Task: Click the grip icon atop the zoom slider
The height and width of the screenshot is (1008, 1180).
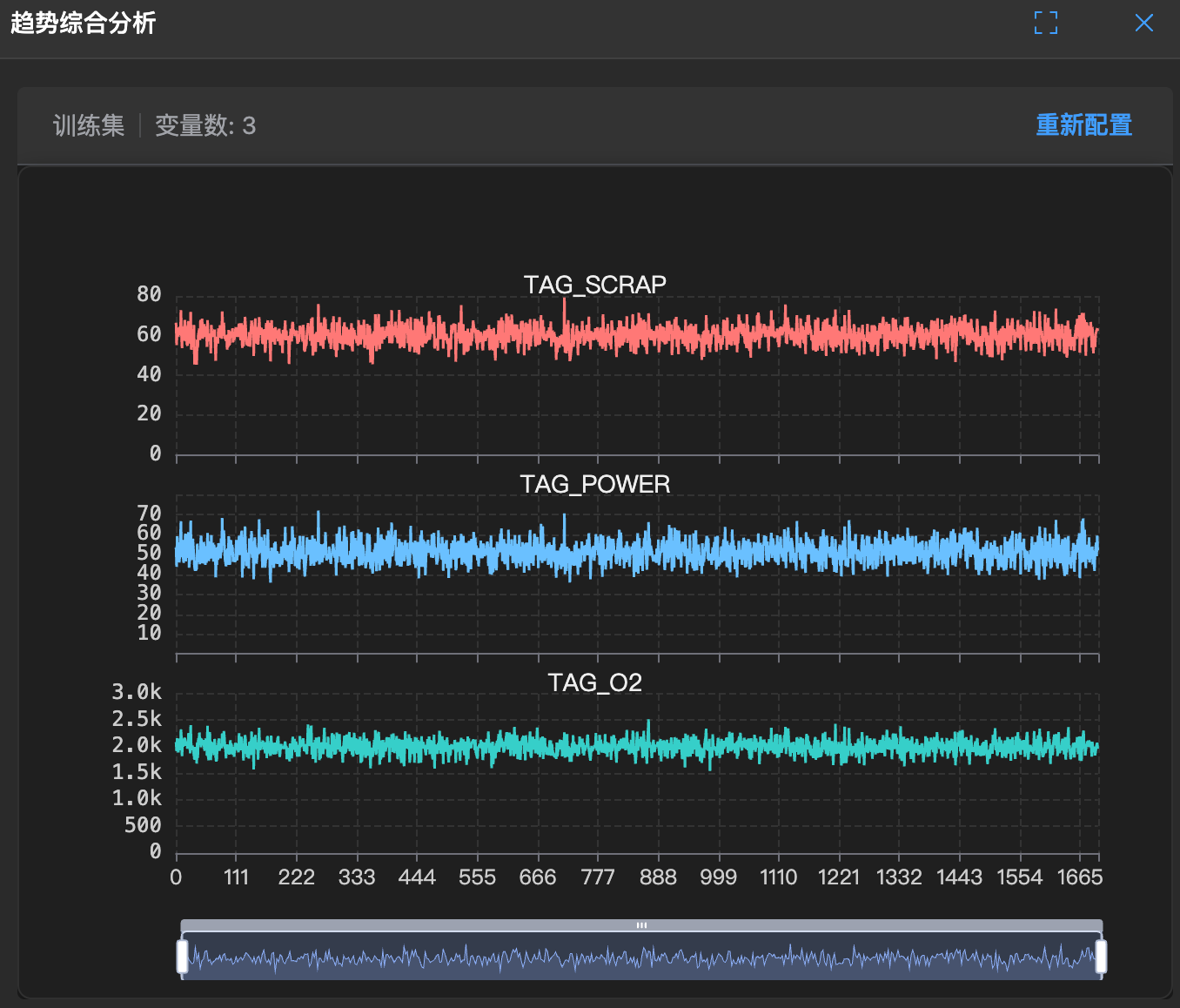Action: pyautogui.click(x=641, y=925)
